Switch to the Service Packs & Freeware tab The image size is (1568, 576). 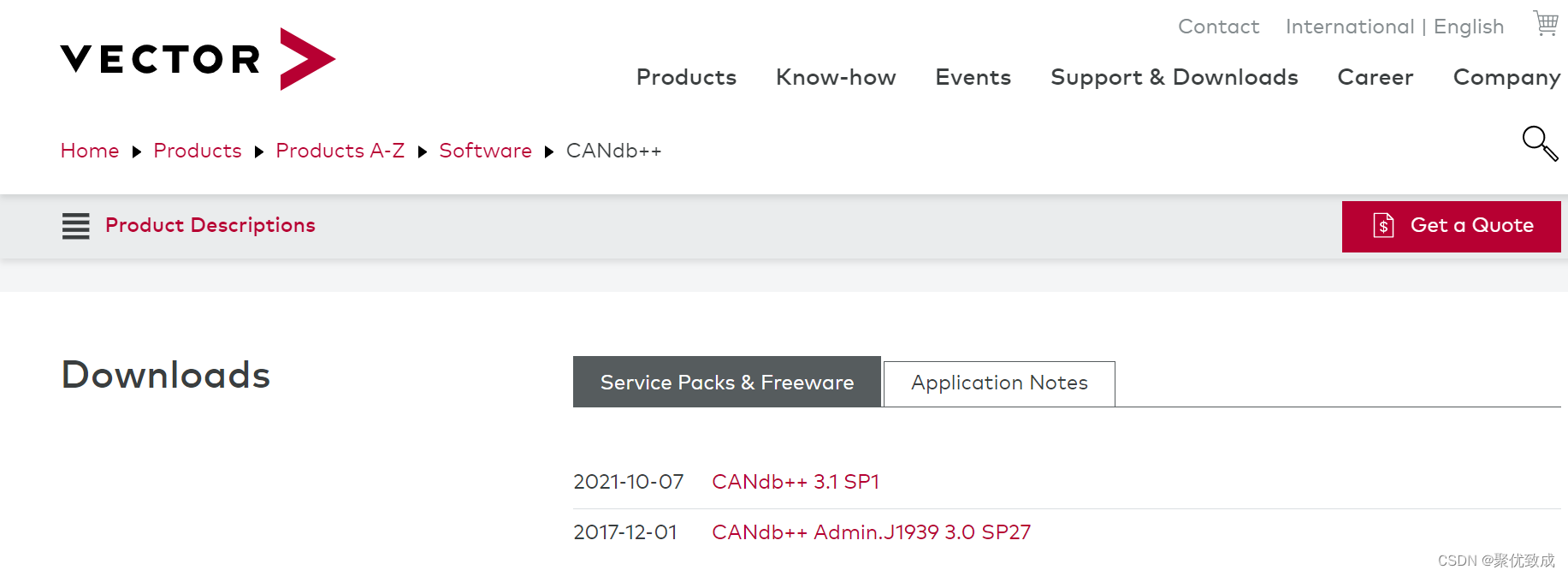click(727, 382)
